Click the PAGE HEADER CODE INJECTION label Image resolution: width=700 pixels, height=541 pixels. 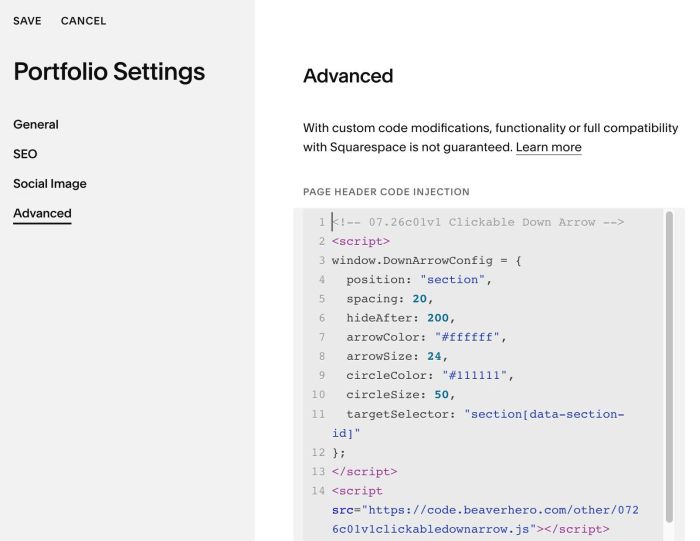point(386,192)
